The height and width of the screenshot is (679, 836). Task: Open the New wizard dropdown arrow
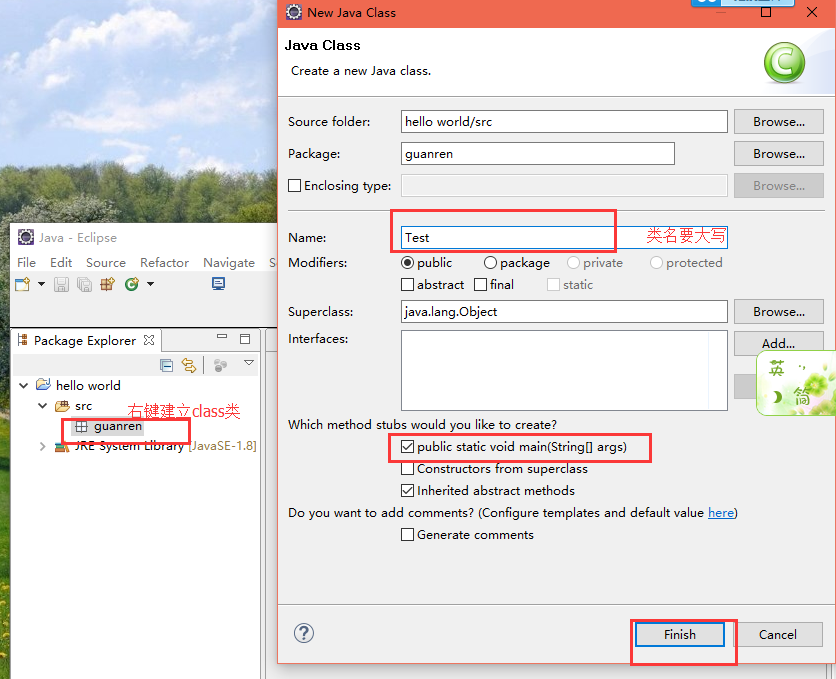41,284
